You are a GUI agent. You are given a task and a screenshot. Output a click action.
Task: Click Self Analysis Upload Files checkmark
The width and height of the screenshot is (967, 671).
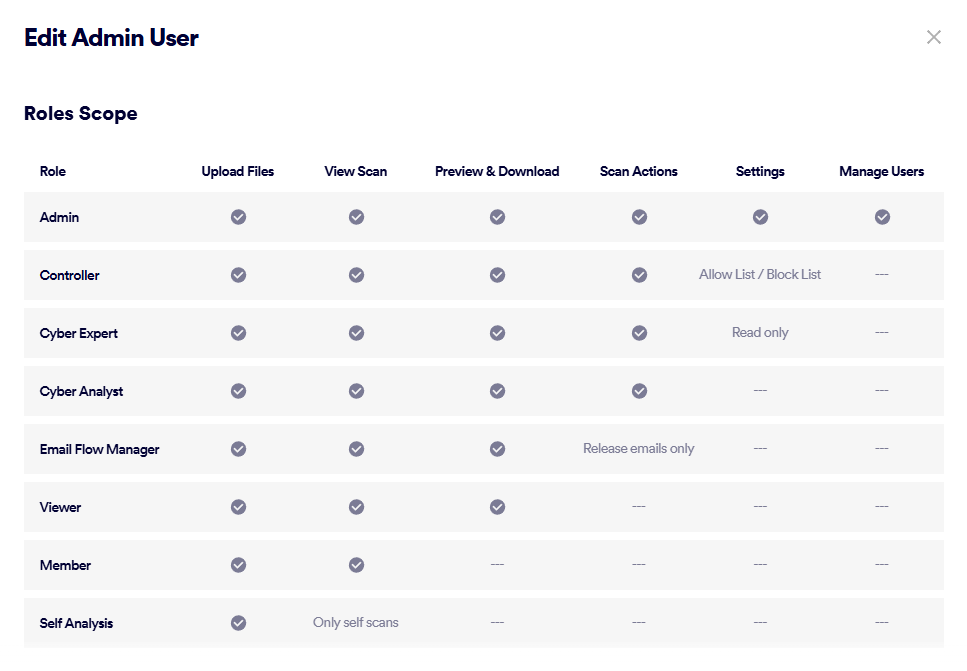click(238, 623)
